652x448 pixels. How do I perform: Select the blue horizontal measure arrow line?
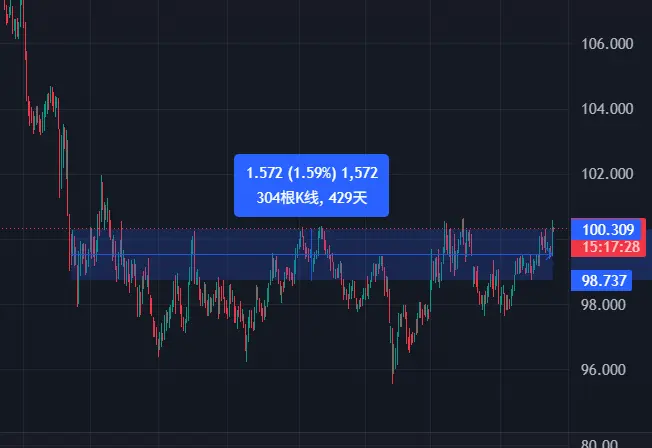pyautogui.click(x=312, y=255)
